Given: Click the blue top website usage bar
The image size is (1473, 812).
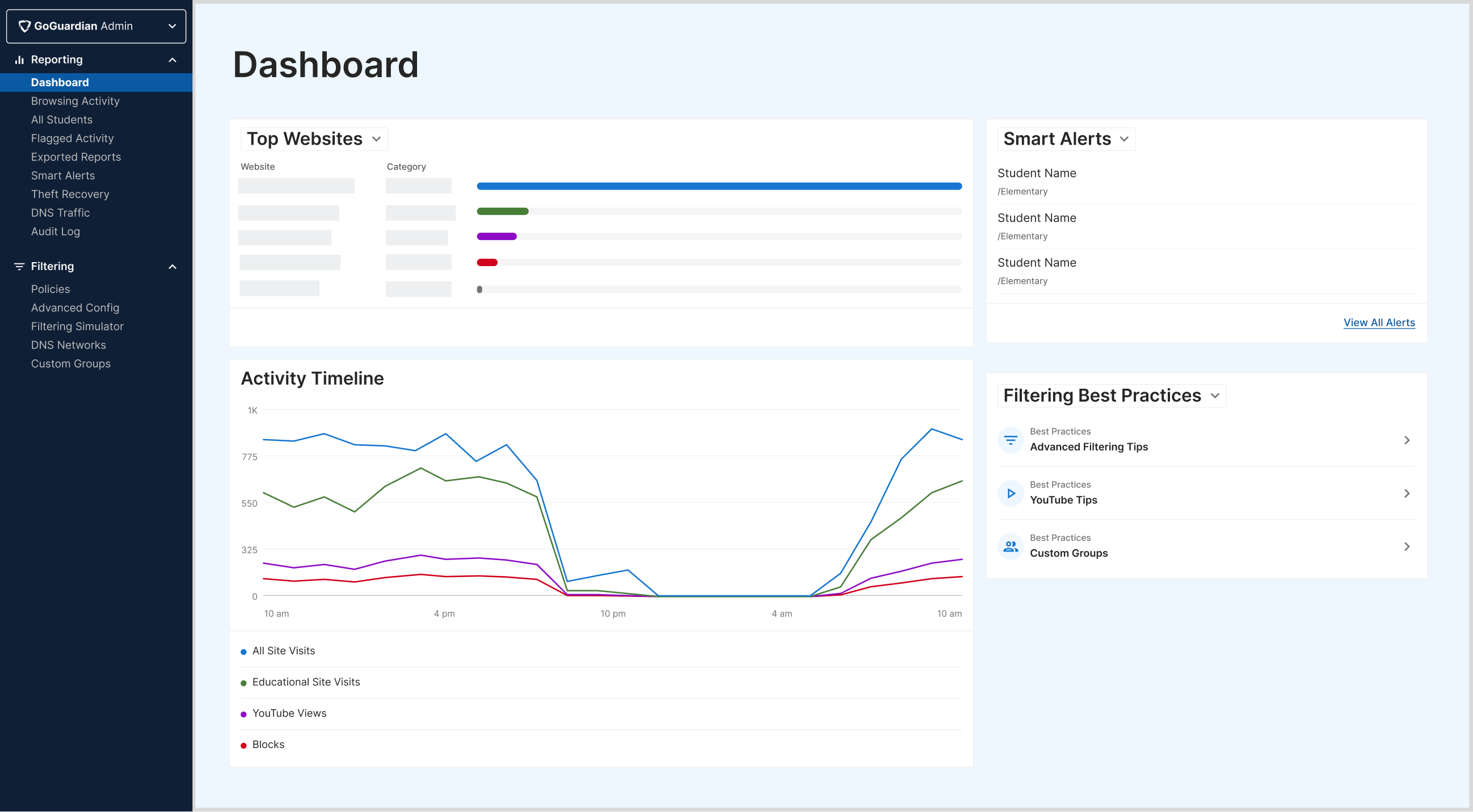Looking at the screenshot, I should [x=719, y=187].
